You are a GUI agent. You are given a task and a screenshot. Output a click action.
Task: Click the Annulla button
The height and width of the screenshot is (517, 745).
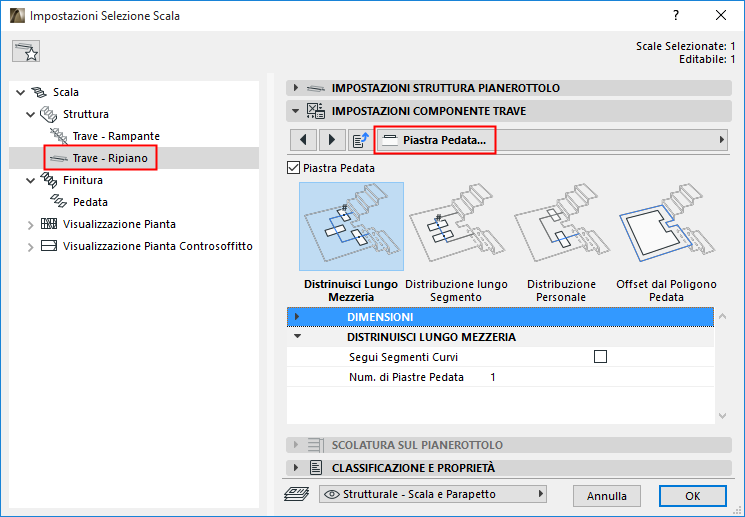pyautogui.click(x=607, y=496)
